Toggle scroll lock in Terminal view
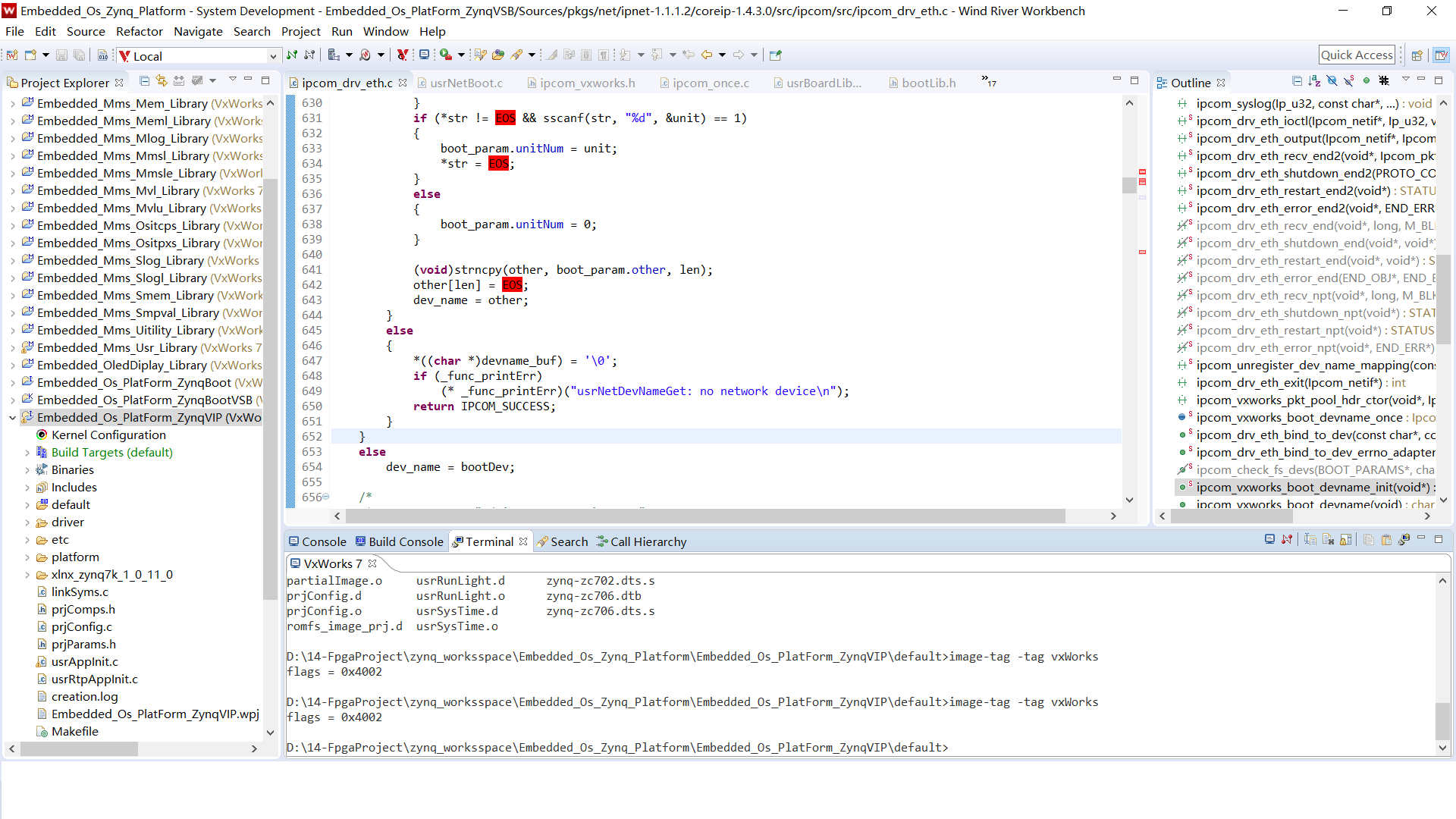Screen dimensions: 1456x819 tap(1345, 540)
